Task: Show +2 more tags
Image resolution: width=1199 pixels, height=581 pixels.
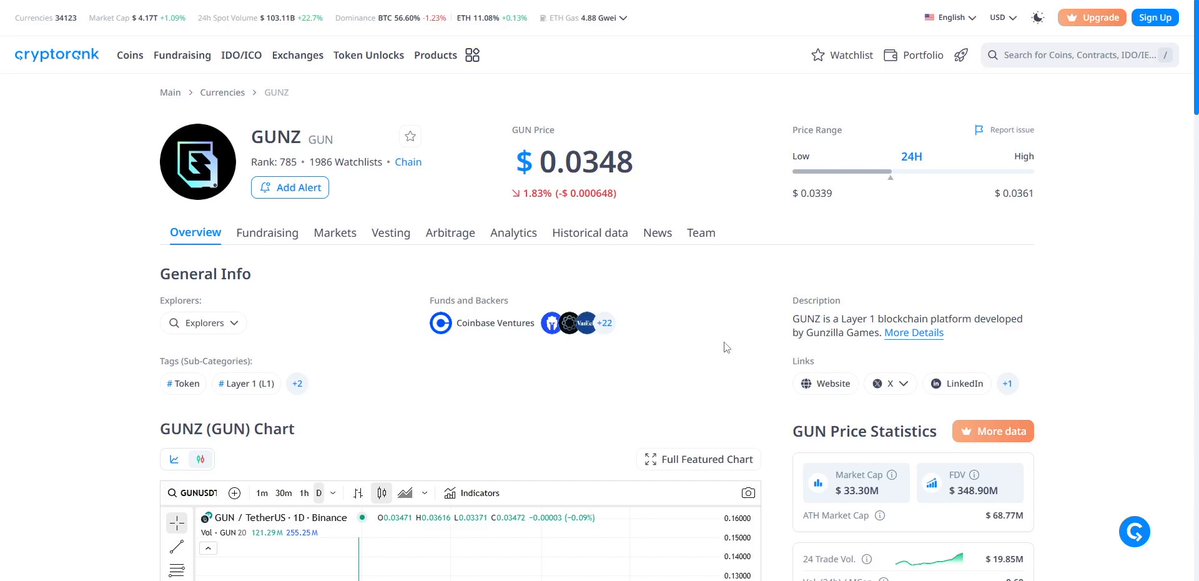Action: pos(297,384)
